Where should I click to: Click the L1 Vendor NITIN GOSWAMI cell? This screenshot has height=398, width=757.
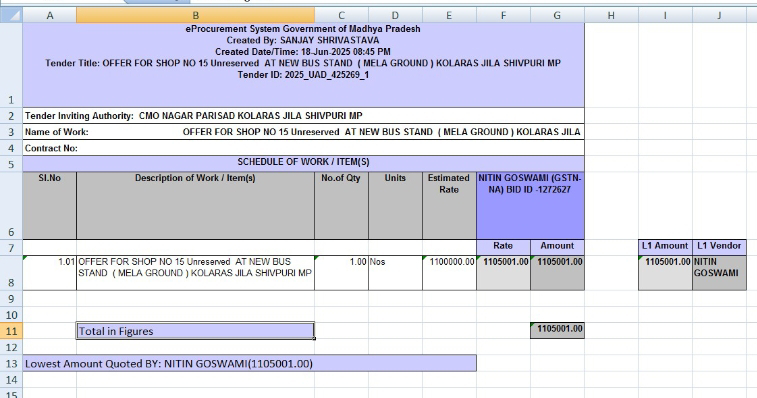(719, 273)
